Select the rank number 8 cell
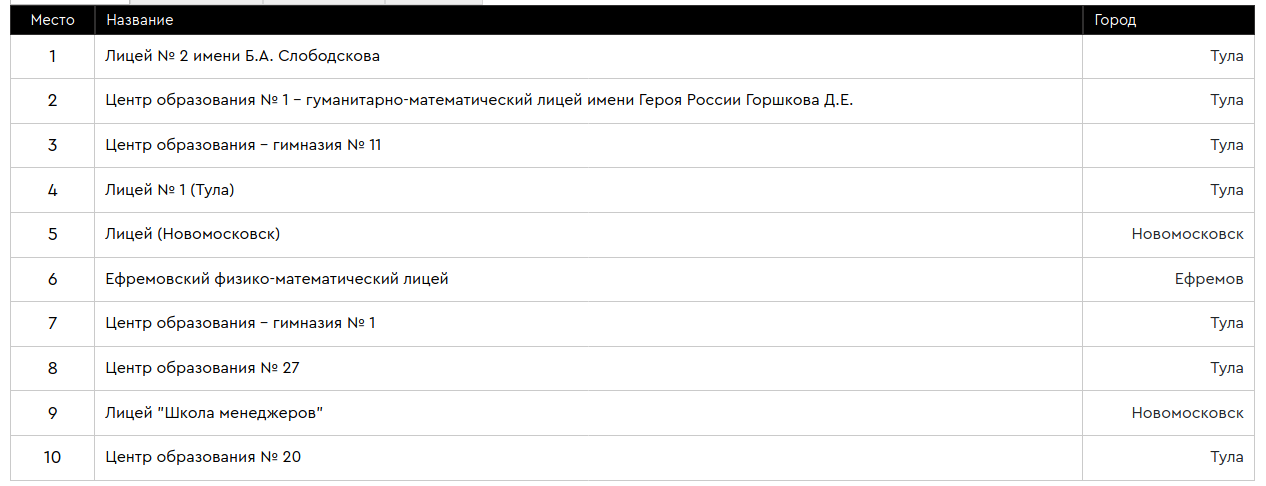This screenshot has height=486, width=1266. pyautogui.click(x=52, y=368)
